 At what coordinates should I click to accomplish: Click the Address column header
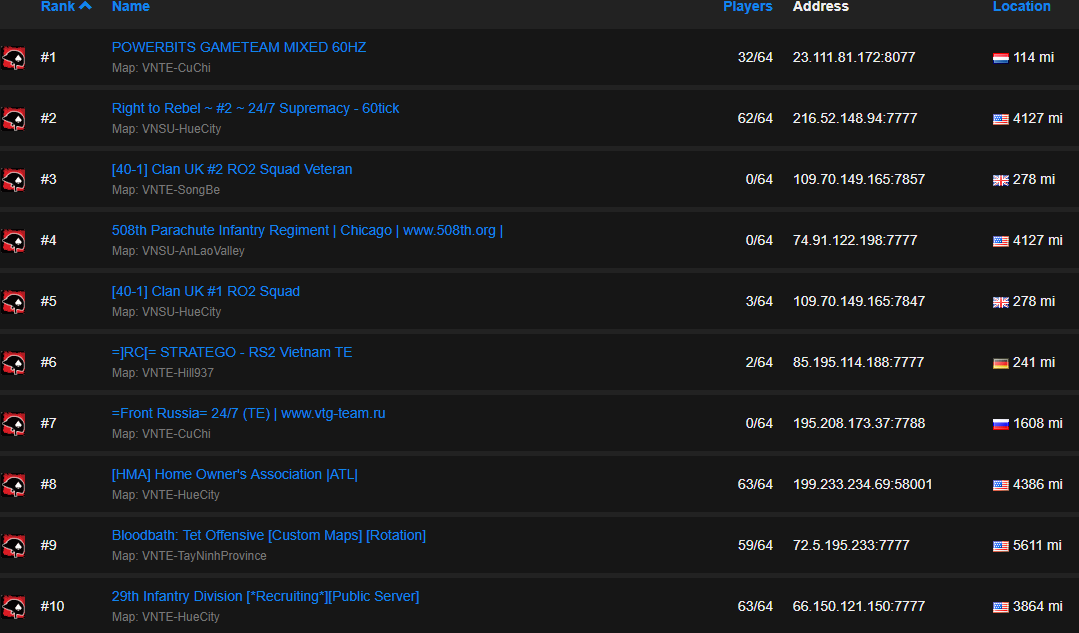[820, 6]
